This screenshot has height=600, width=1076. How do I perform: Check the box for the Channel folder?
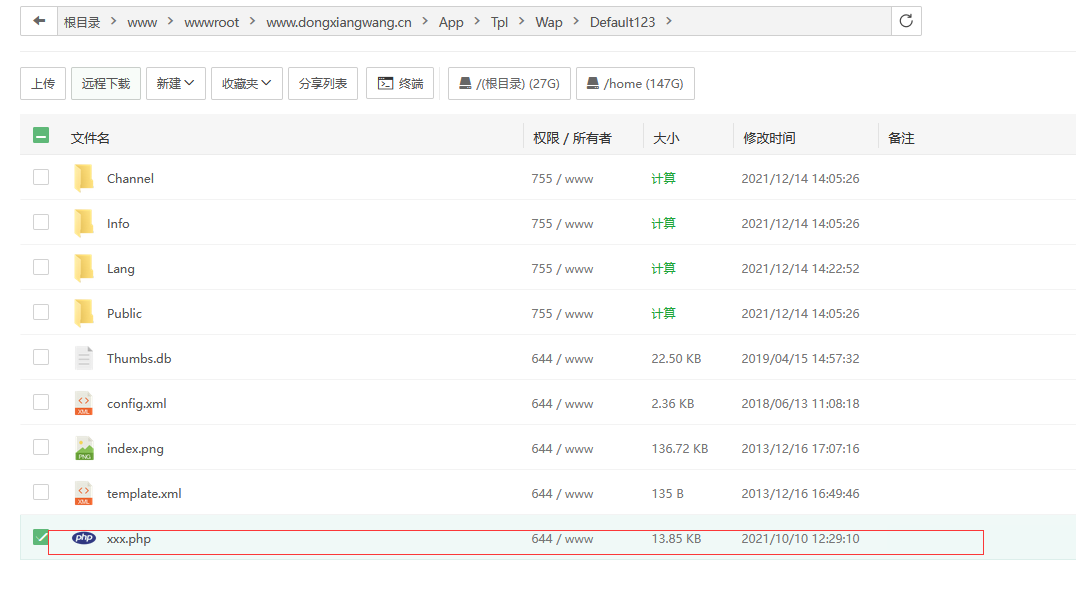(41, 177)
